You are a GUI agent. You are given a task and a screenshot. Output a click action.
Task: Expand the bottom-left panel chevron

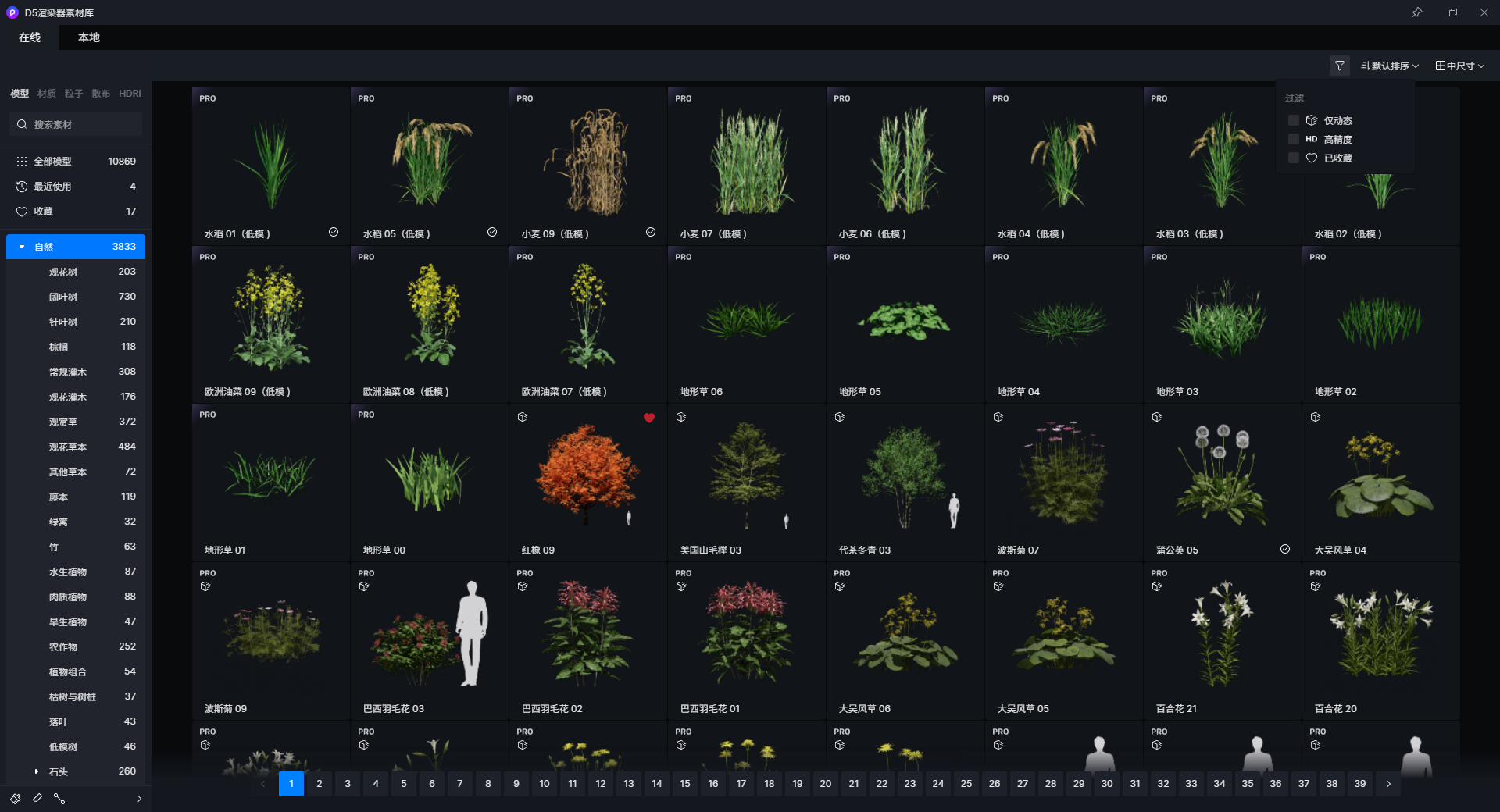(x=139, y=799)
